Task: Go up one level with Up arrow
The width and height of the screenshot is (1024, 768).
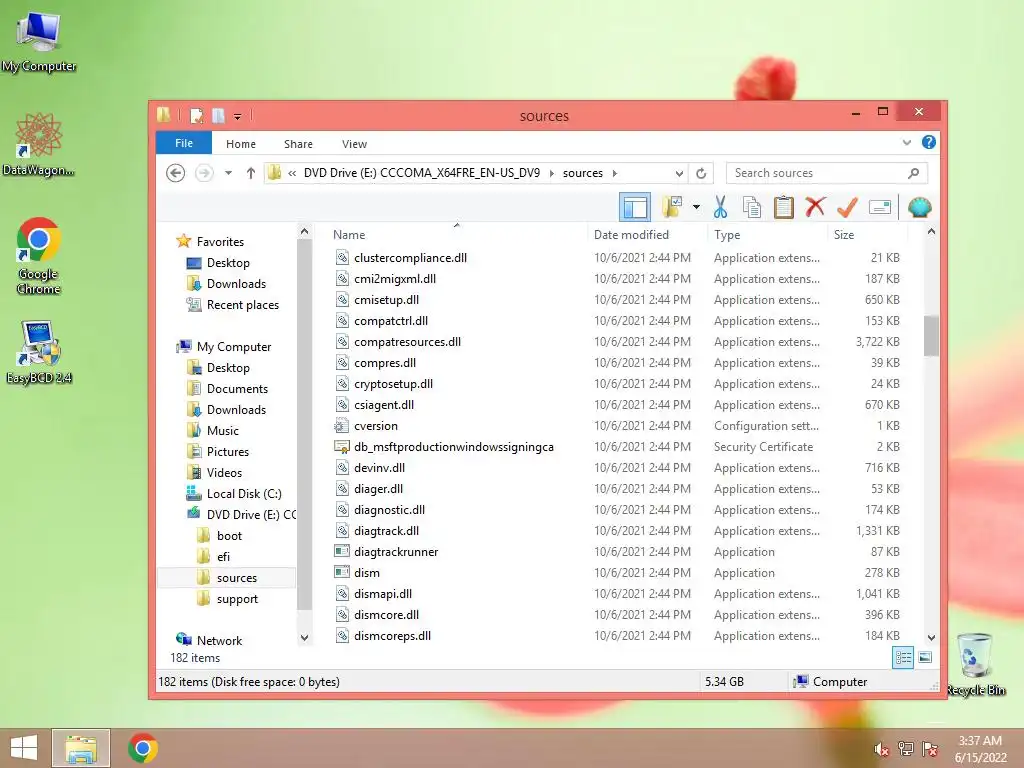Action: pyautogui.click(x=251, y=173)
